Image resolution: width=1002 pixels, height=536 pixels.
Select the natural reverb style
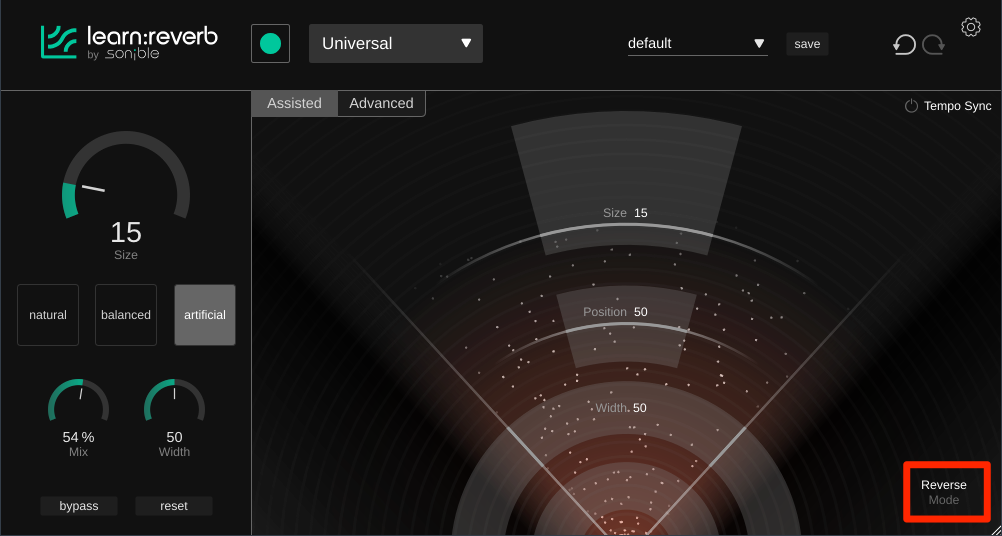(48, 315)
